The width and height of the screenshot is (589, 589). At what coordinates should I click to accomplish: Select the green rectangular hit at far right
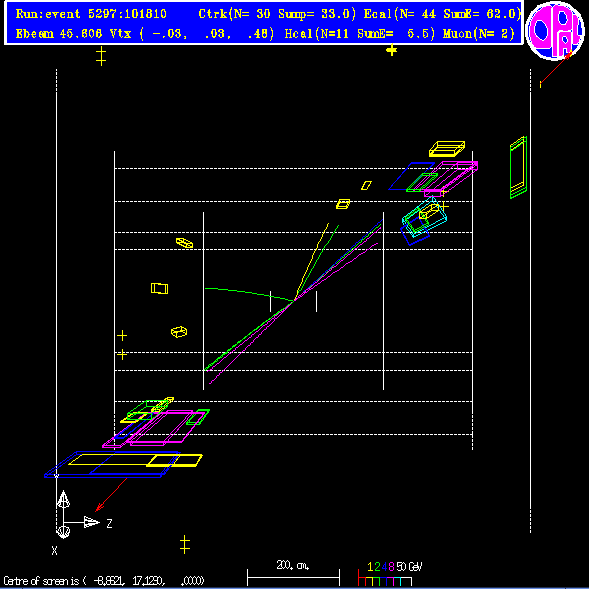point(518,168)
